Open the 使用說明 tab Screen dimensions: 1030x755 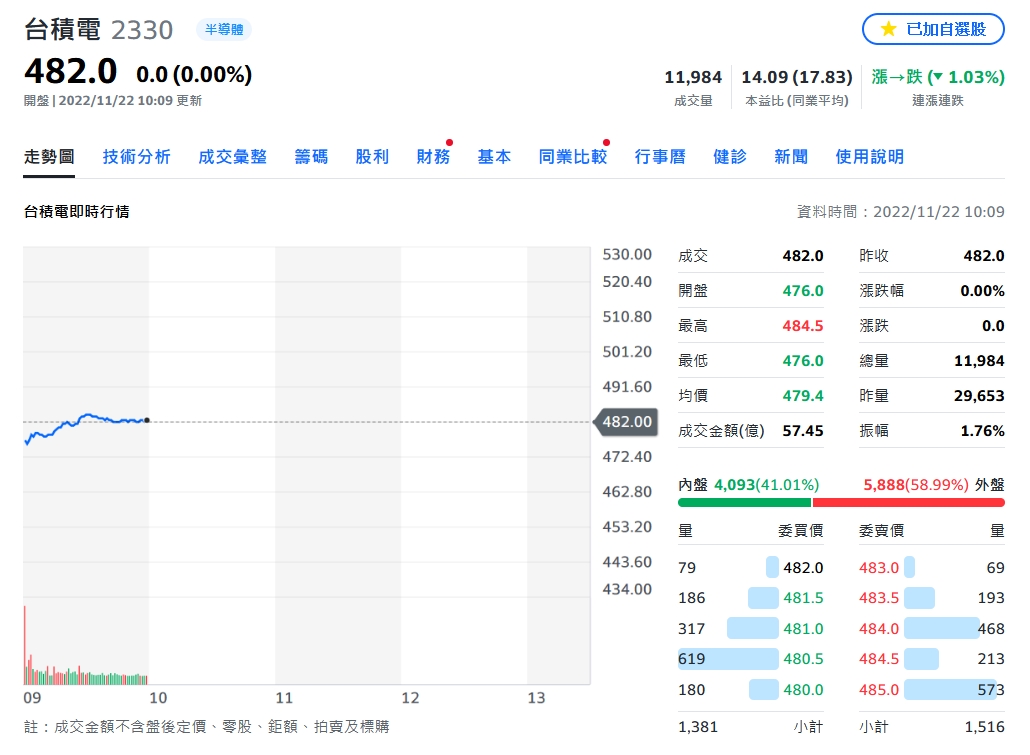point(869,156)
